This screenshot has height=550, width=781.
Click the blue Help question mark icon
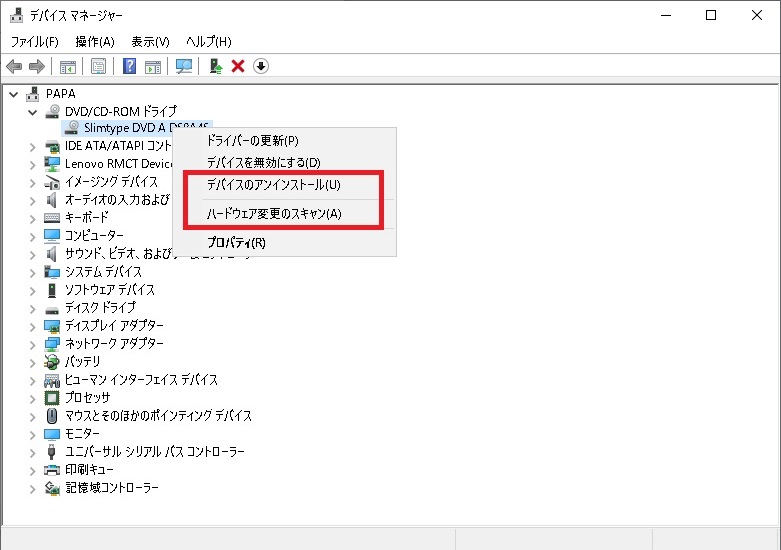[129, 66]
